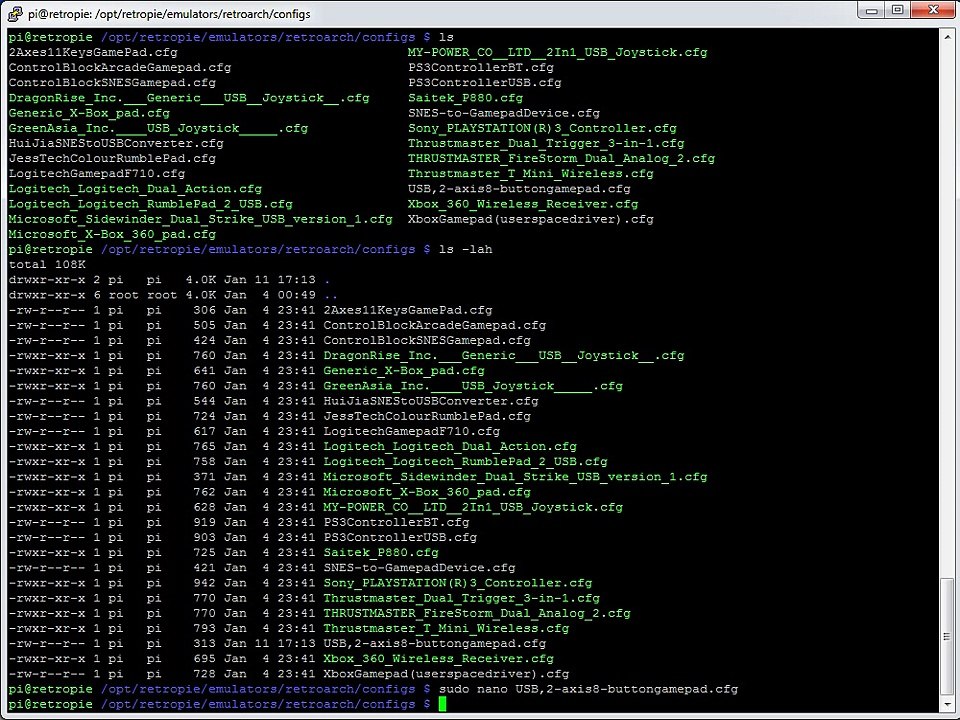Click window title path text
The width and height of the screenshot is (960, 720).
click(169, 13)
